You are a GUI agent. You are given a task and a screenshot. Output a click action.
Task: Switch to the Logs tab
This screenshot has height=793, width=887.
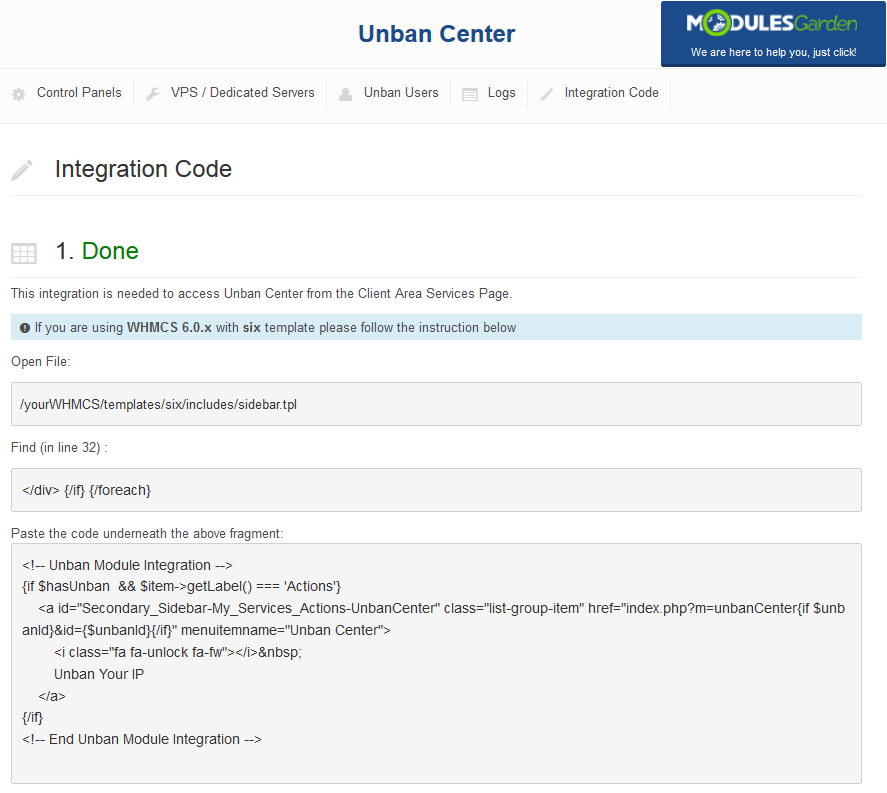[x=502, y=93]
